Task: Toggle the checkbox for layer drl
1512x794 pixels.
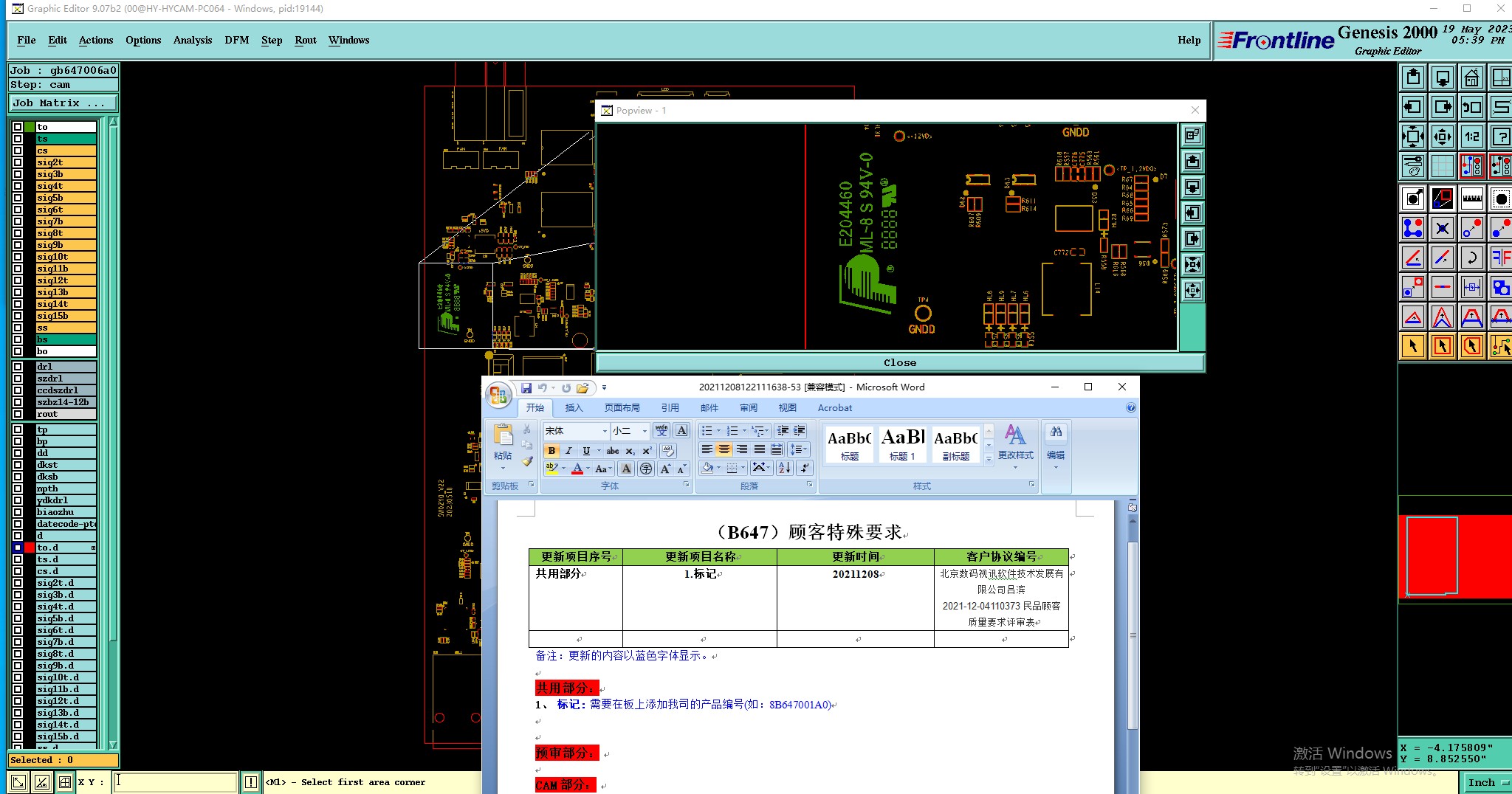Action: pyautogui.click(x=18, y=367)
